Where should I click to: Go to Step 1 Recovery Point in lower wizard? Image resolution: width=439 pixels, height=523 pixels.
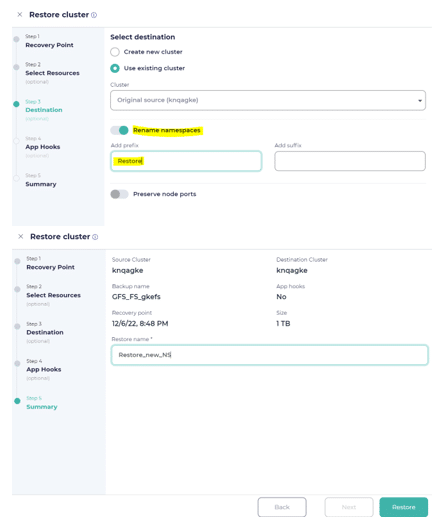[x=50, y=264]
